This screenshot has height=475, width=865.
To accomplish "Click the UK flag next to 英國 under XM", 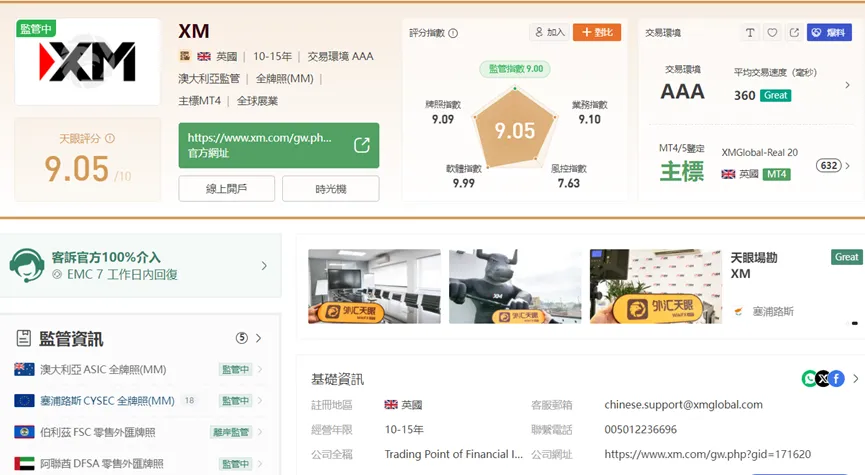I will (x=204, y=56).
